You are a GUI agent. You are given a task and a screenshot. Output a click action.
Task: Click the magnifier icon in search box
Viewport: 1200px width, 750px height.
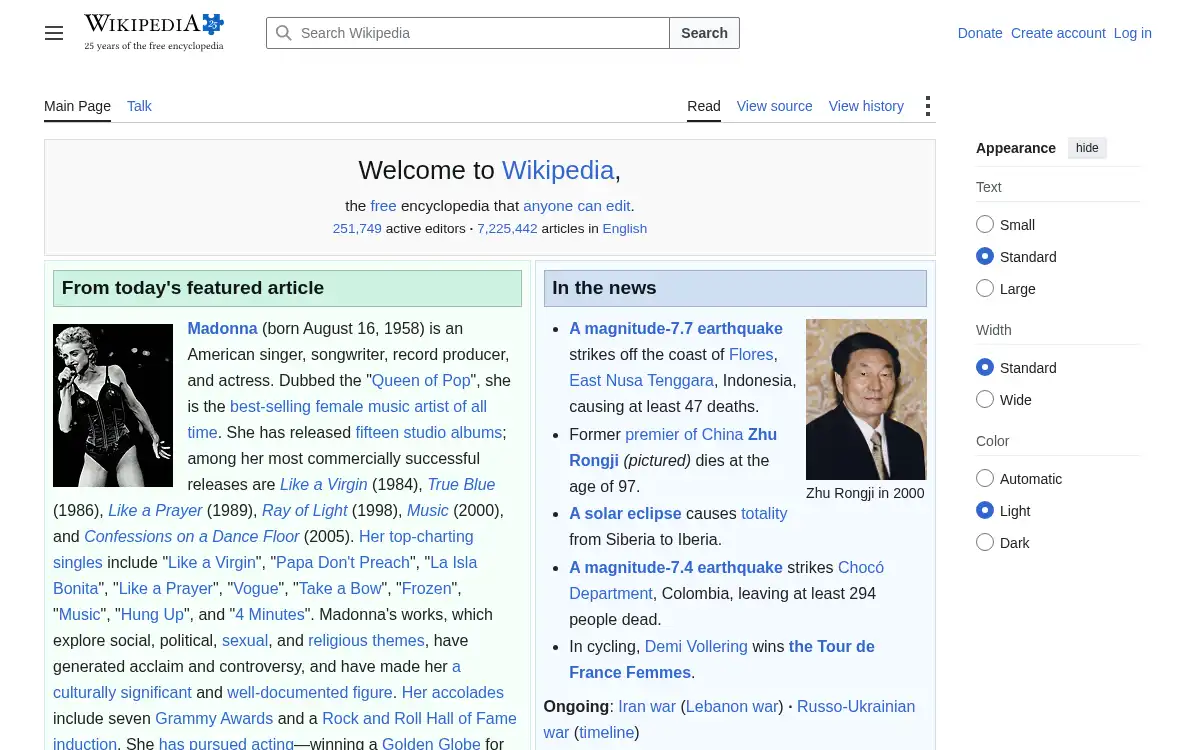(284, 33)
